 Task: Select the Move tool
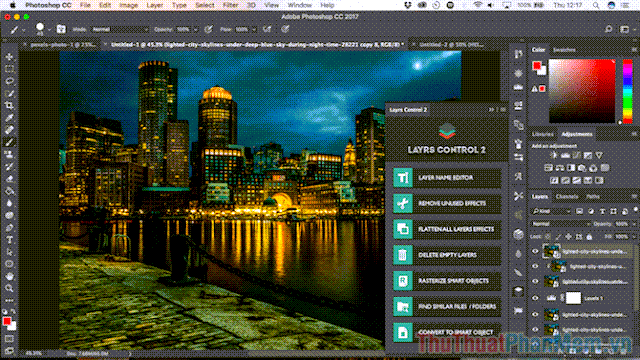(x=9, y=57)
